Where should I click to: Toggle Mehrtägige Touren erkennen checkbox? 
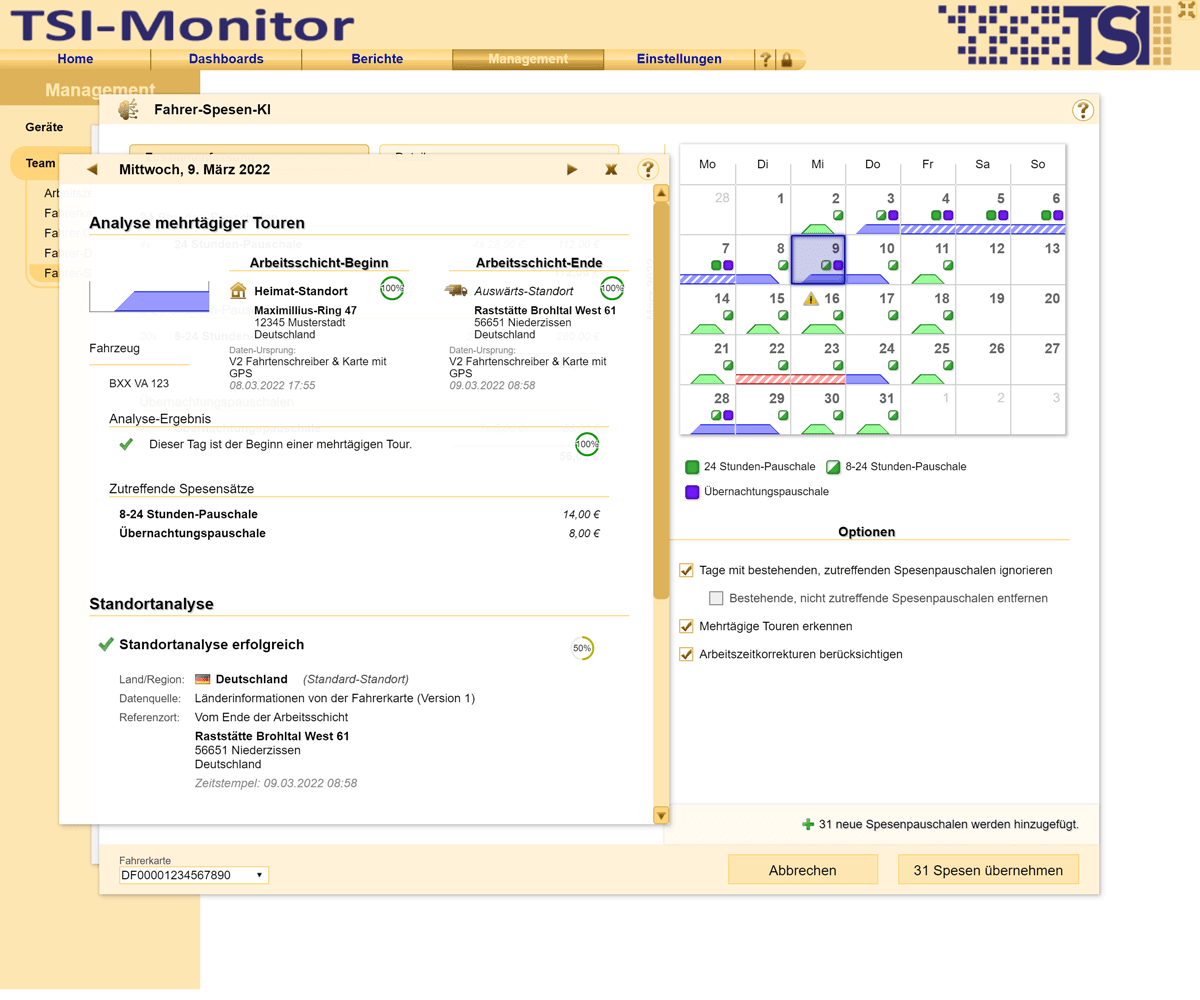click(687, 627)
